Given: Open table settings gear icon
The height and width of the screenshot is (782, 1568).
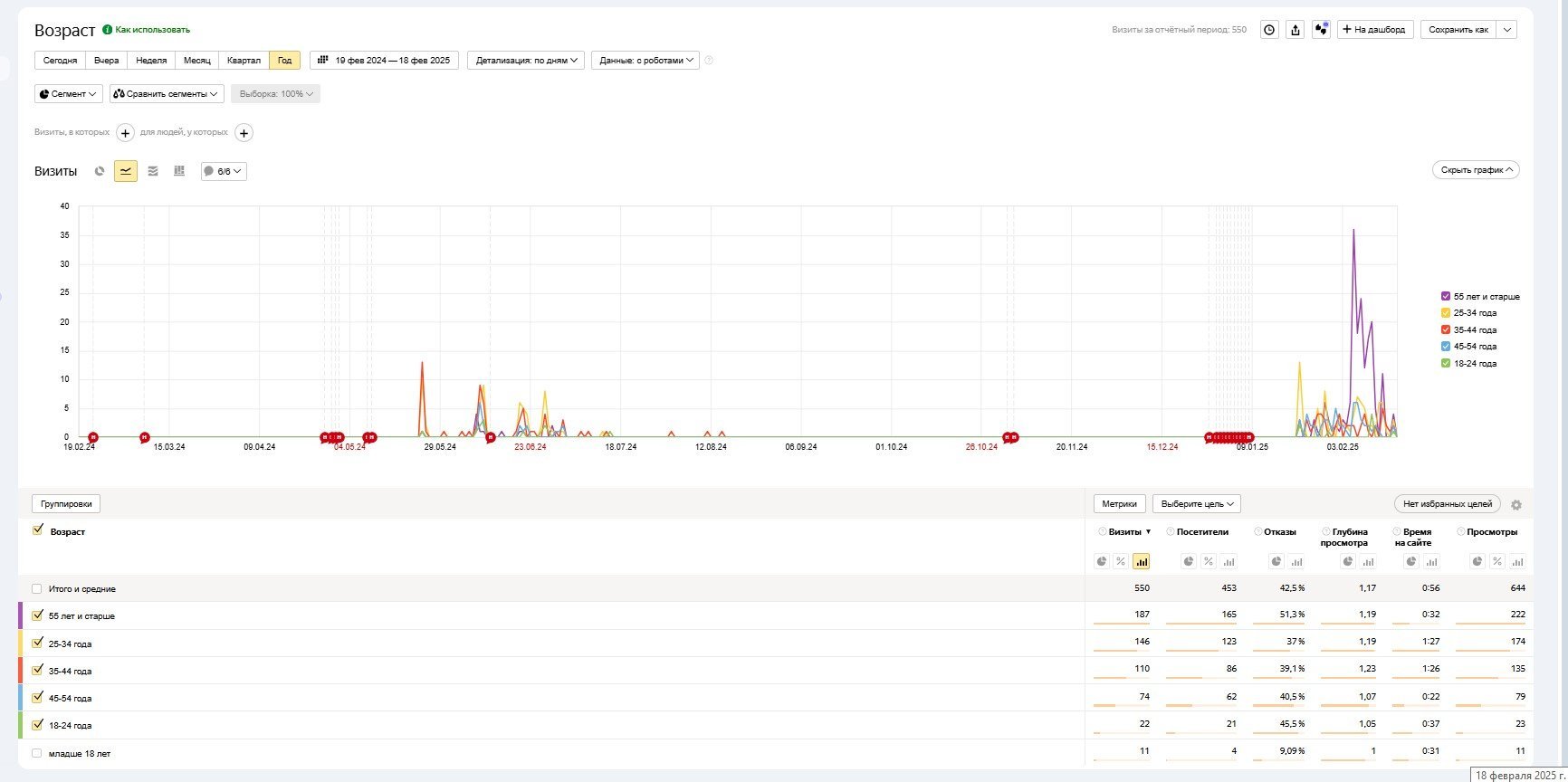Looking at the screenshot, I should click(x=1516, y=505).
